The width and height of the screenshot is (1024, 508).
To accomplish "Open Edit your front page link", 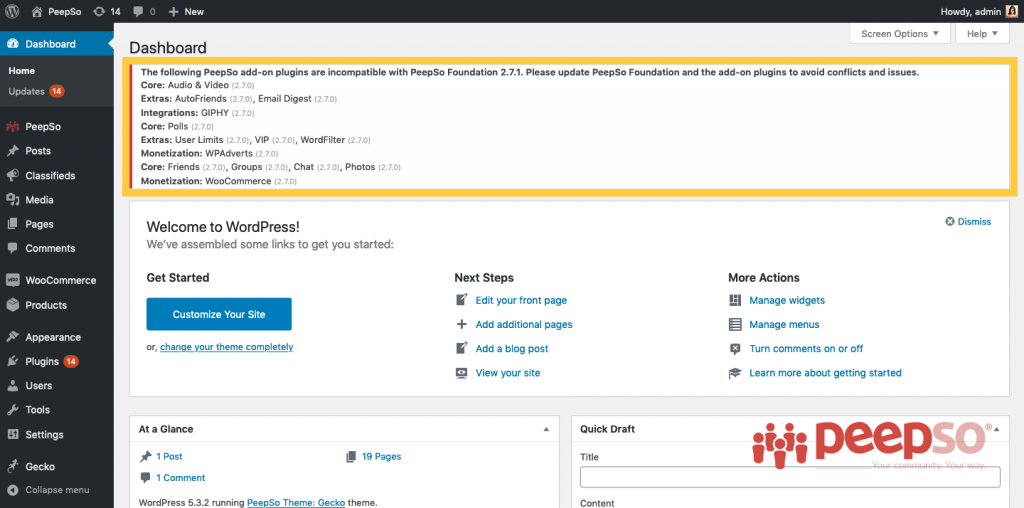I will (x=521, y=300).
